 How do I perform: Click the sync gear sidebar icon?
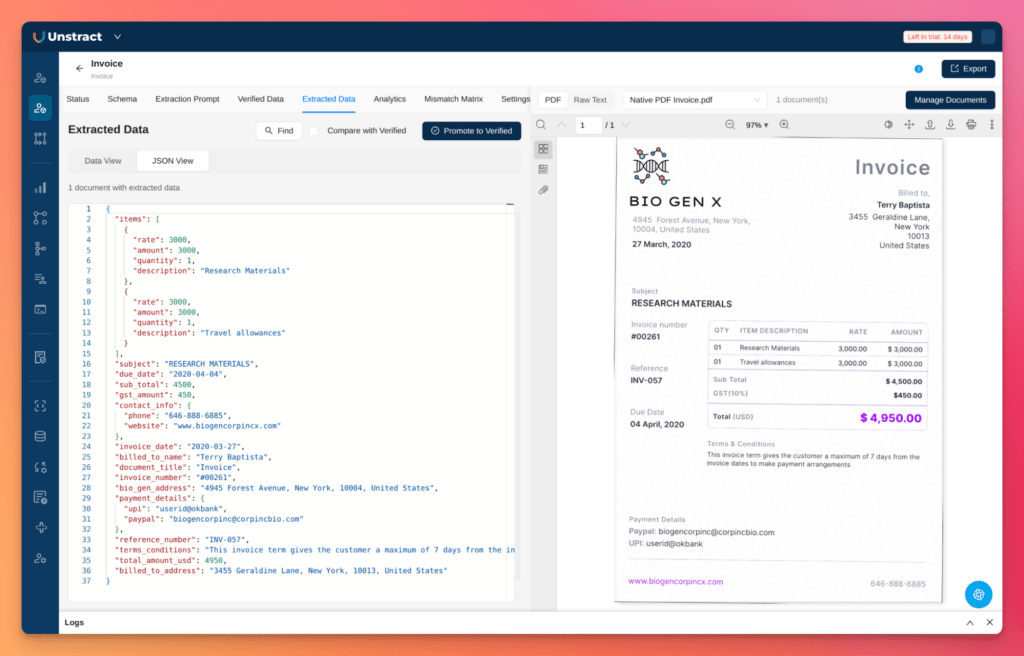[40, 467]
